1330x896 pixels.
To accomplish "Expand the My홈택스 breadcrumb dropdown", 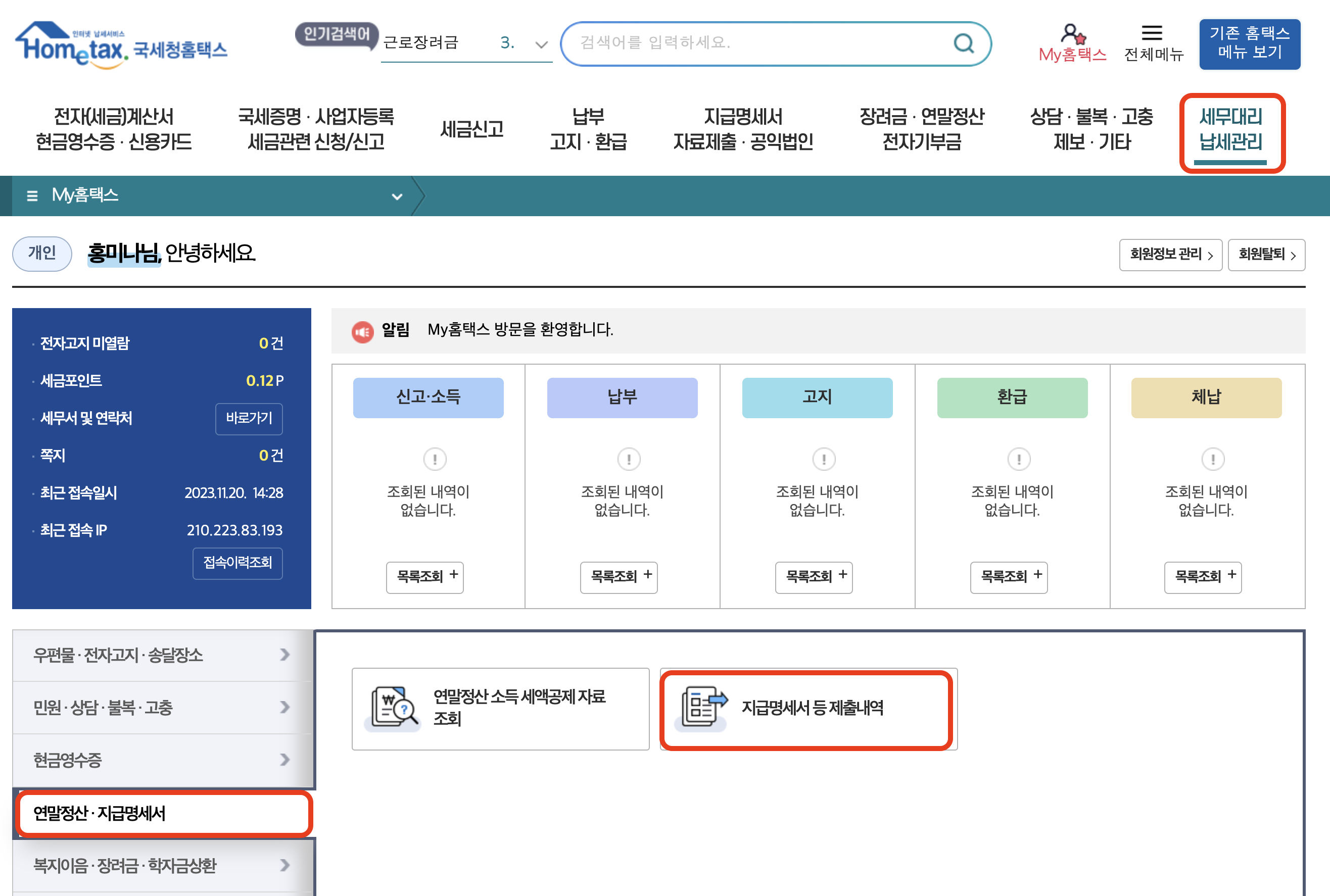I will [397, 196].
